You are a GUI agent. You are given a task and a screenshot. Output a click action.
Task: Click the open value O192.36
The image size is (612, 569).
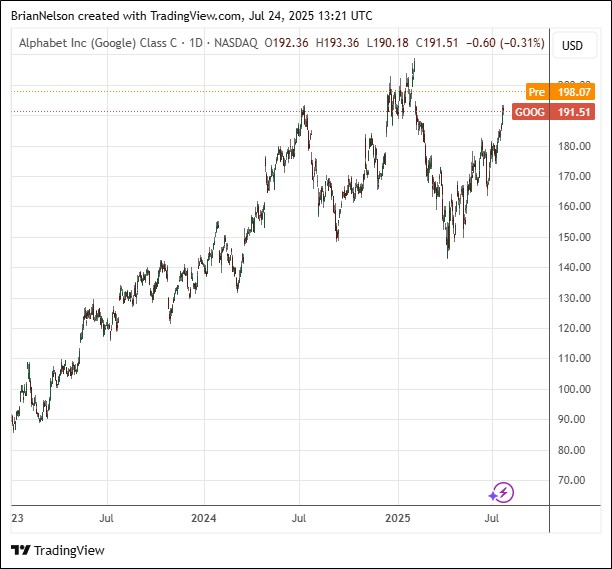[286, 43]
